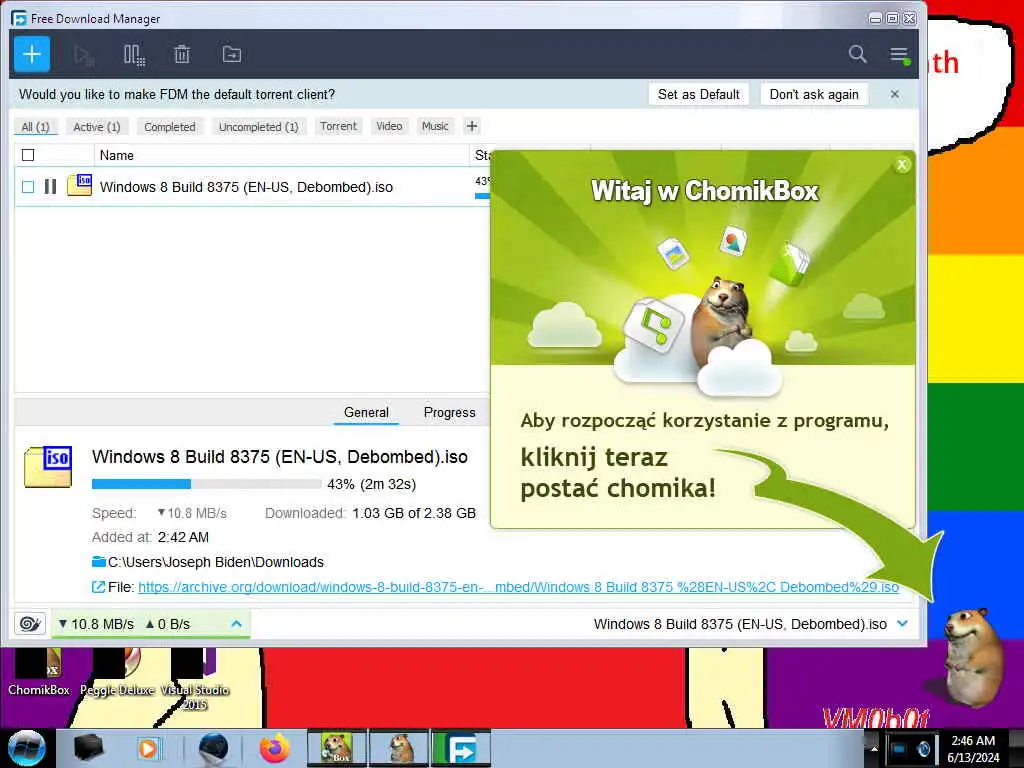
Task: Filter downloads by Music tag
Action: (x=435, y=126)
